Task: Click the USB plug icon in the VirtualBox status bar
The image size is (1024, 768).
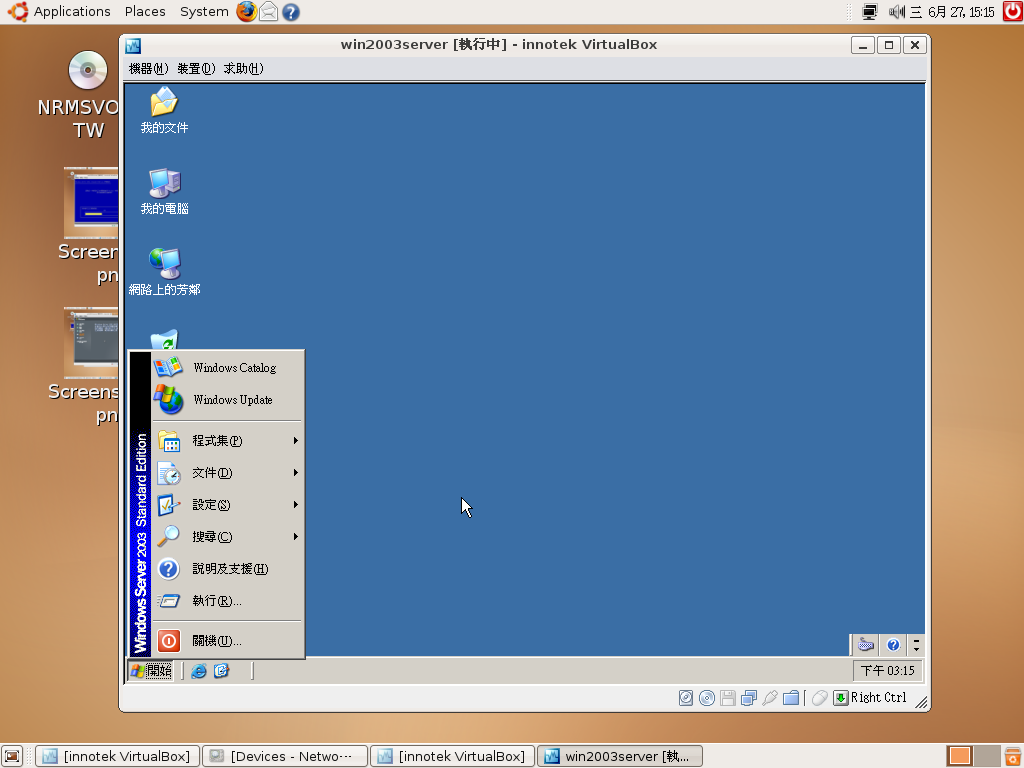Action: (769, 698)
